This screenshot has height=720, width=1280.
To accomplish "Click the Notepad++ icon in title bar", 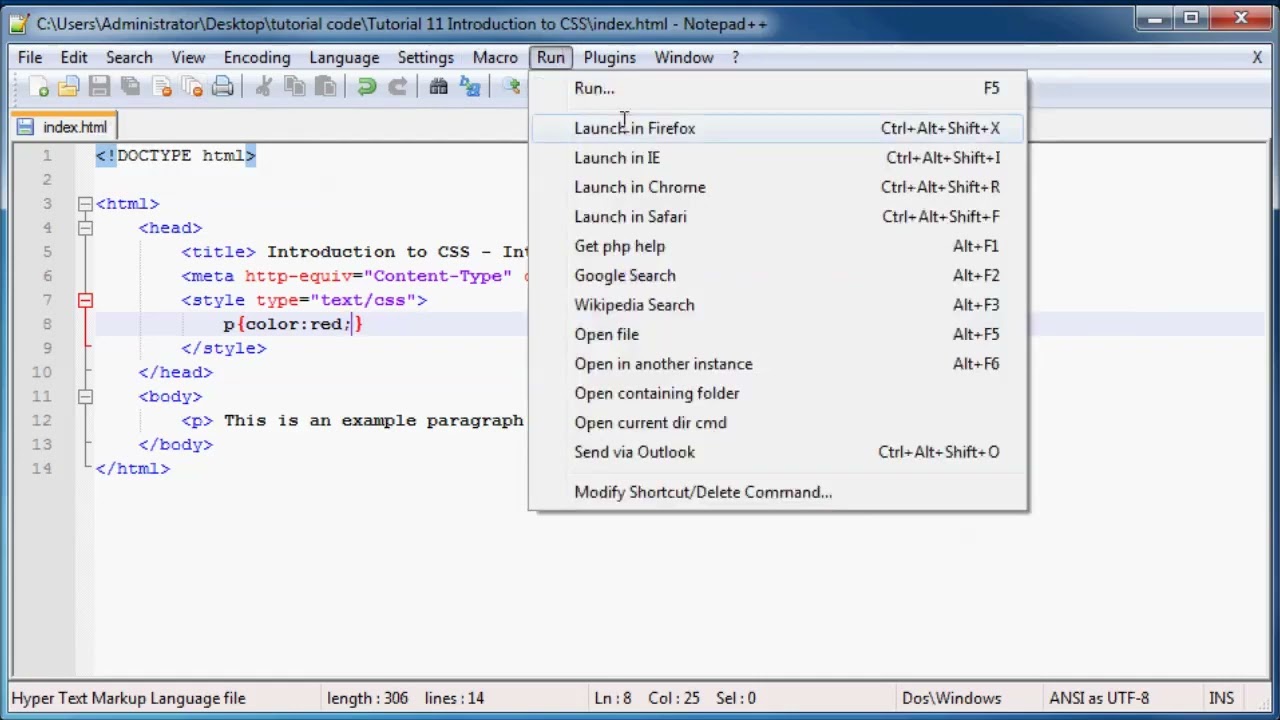I will [19, 22].
